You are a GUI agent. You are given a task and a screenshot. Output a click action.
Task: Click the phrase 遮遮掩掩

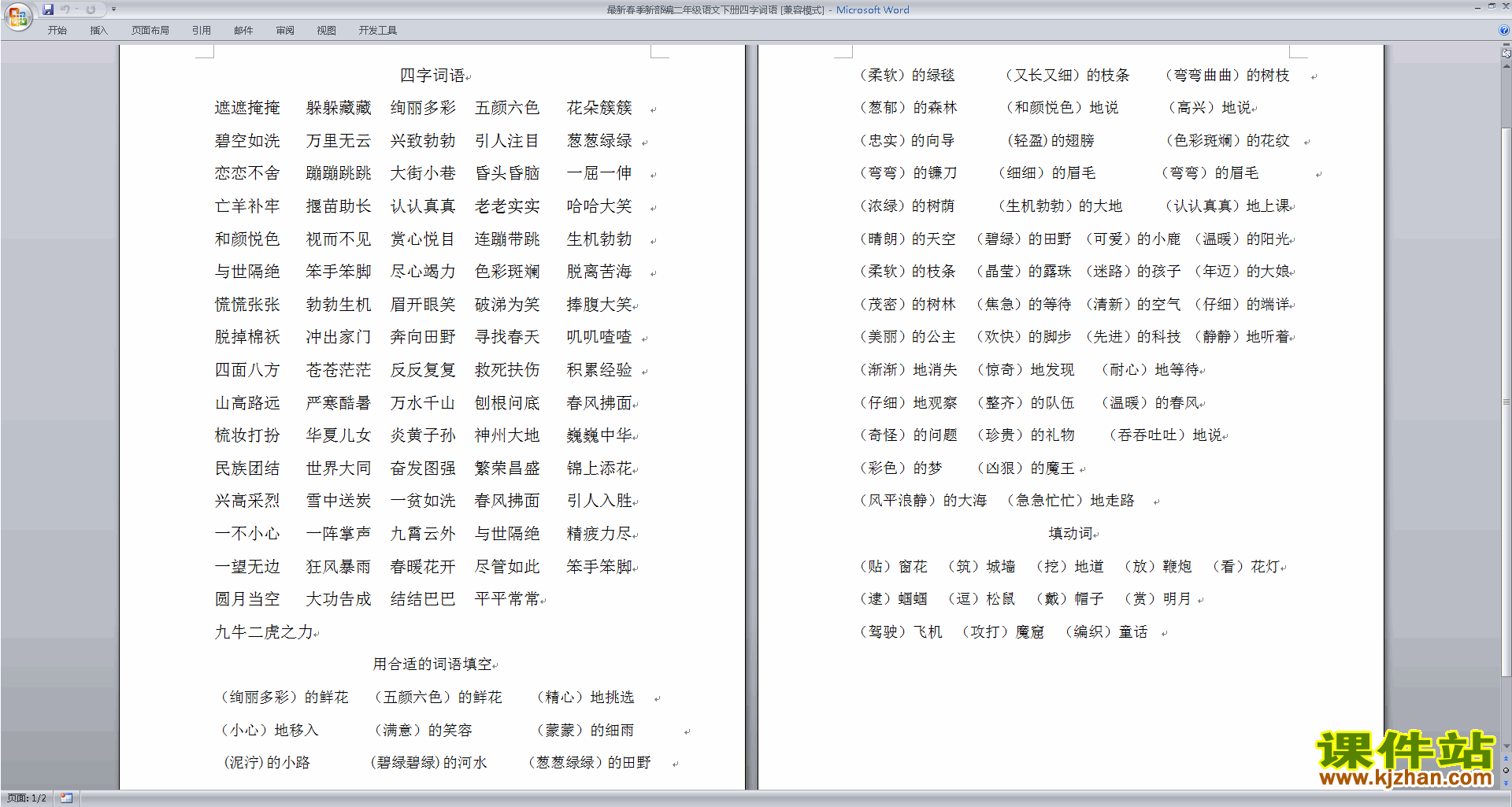[247, 108]
